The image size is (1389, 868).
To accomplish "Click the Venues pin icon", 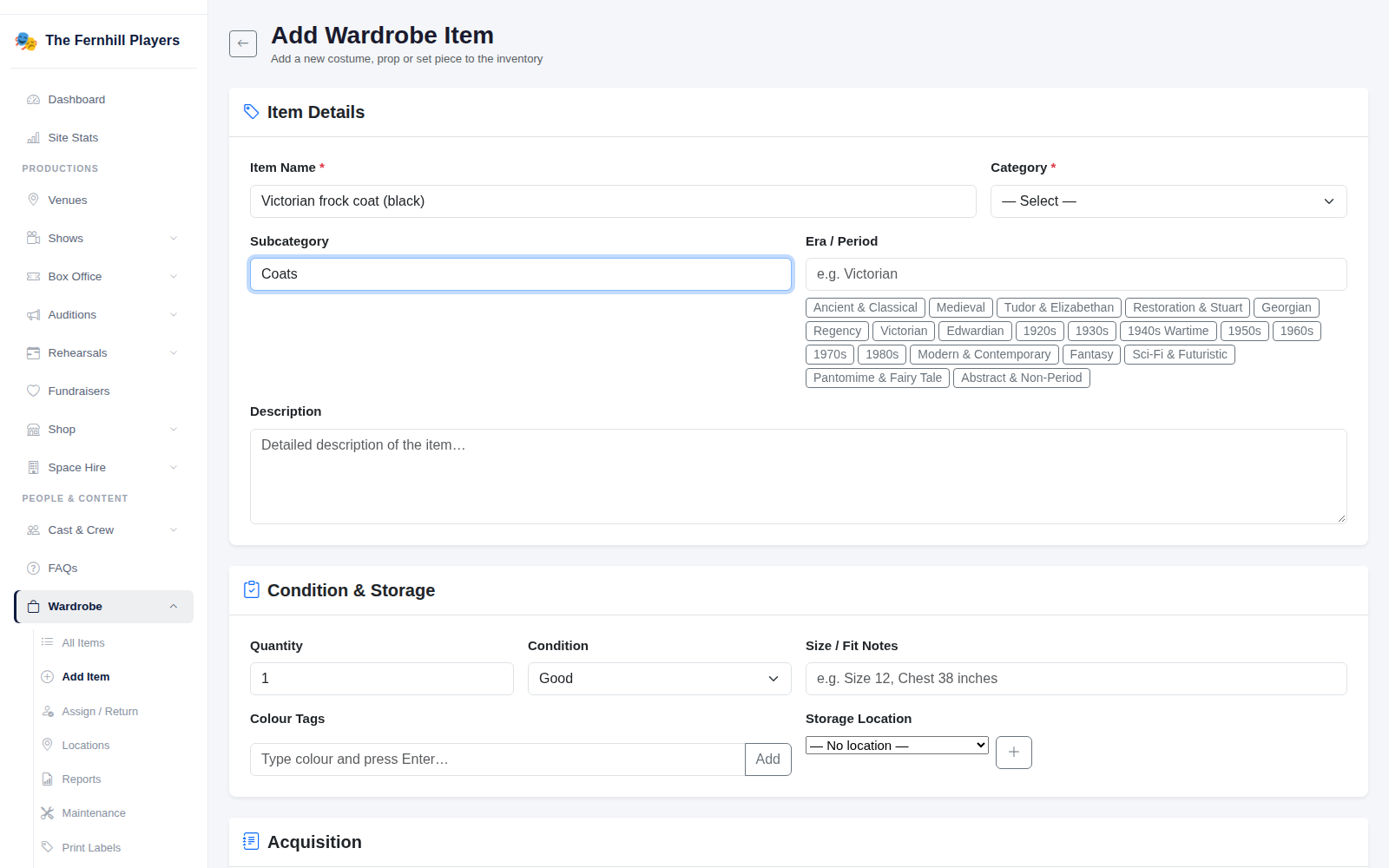I will click(x=33, y=200).
